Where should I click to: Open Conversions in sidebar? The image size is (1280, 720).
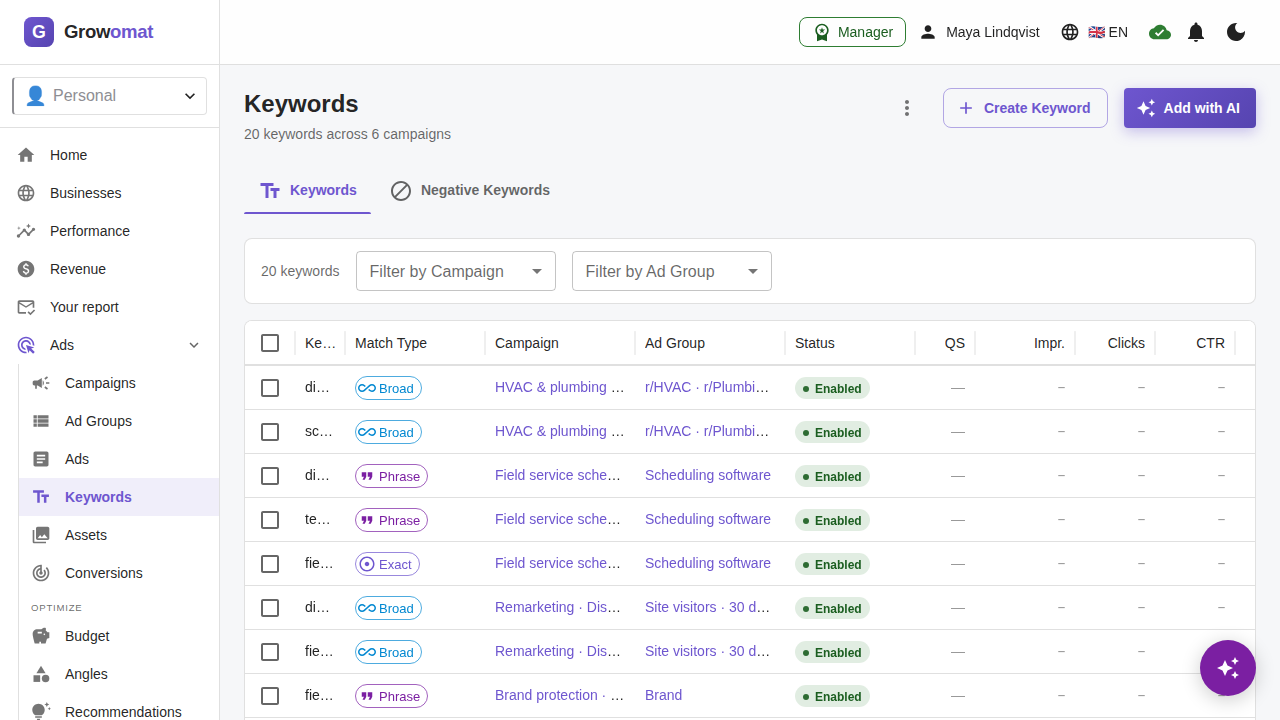point(119,573)
